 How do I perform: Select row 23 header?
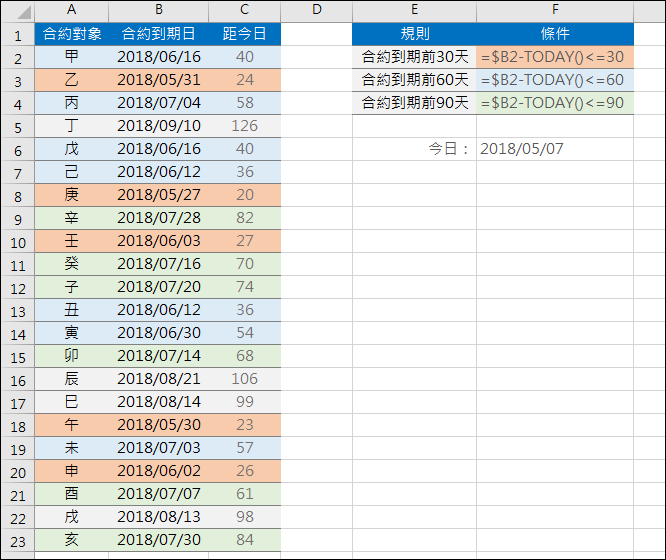point(18,541)
